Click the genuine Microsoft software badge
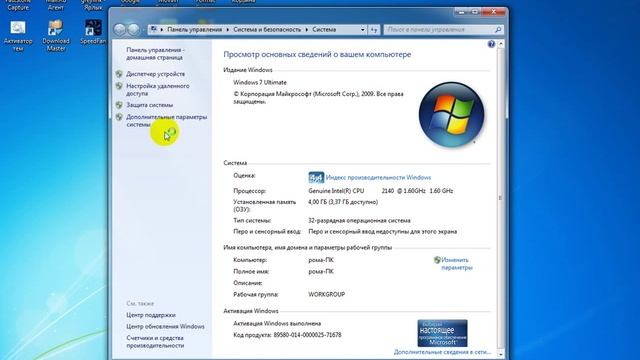This screenshot has height=360, width=640. tap(442, 333)
